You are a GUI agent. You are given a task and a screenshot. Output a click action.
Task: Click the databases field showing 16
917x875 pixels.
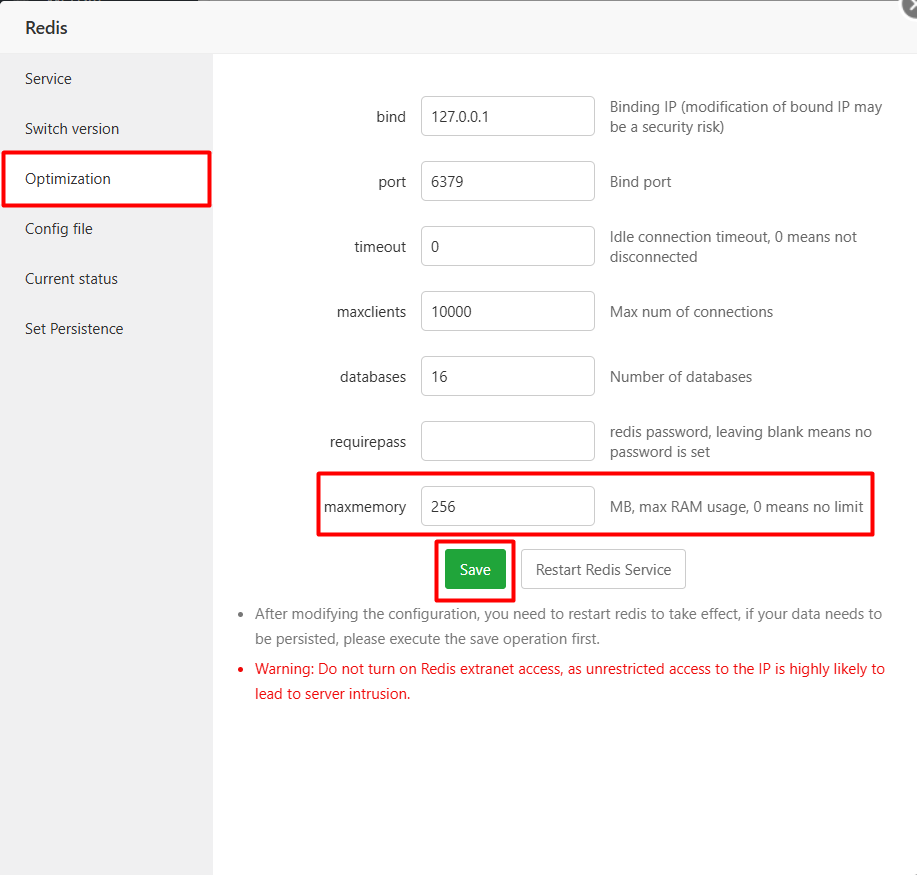point(507,376)
